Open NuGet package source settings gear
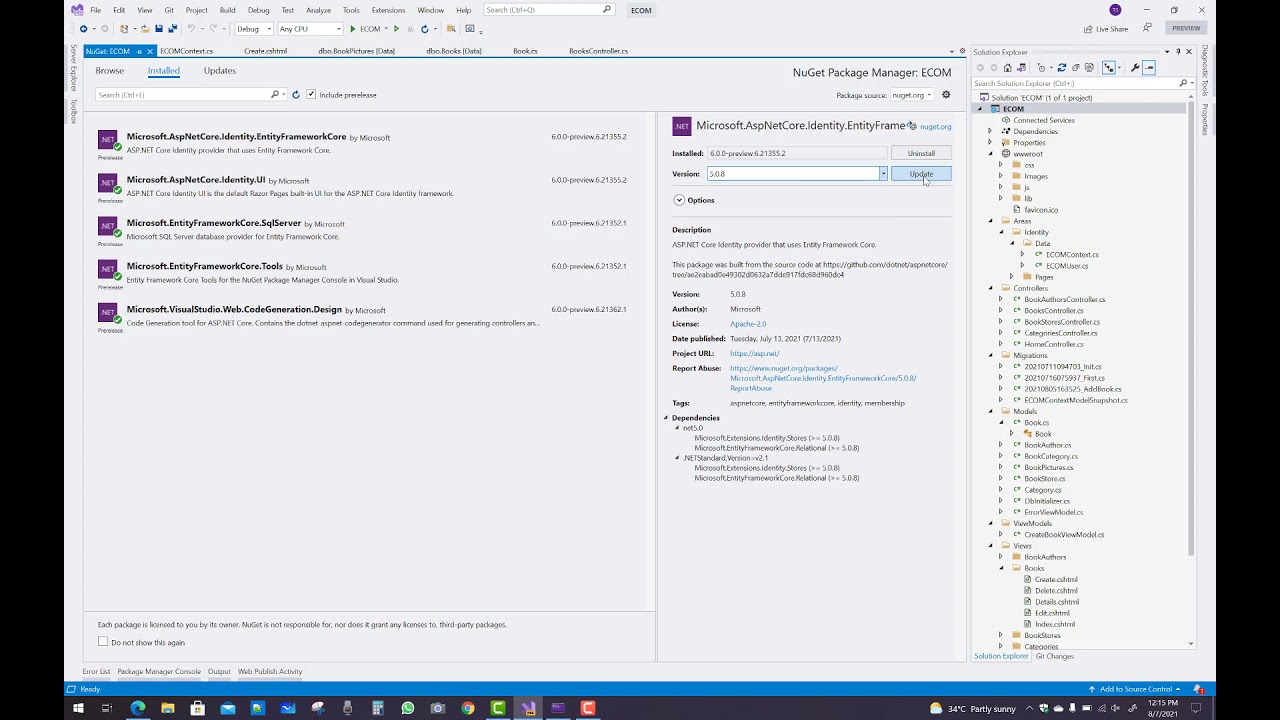Screen dimensions: 1280x720 click(x=946, y=95)
